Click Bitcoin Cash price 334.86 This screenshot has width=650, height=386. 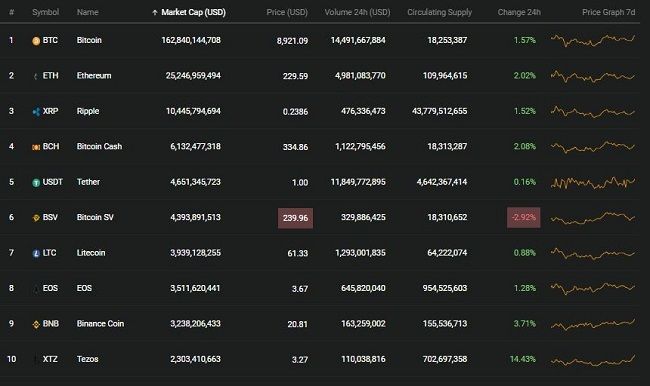coord(295,147)
